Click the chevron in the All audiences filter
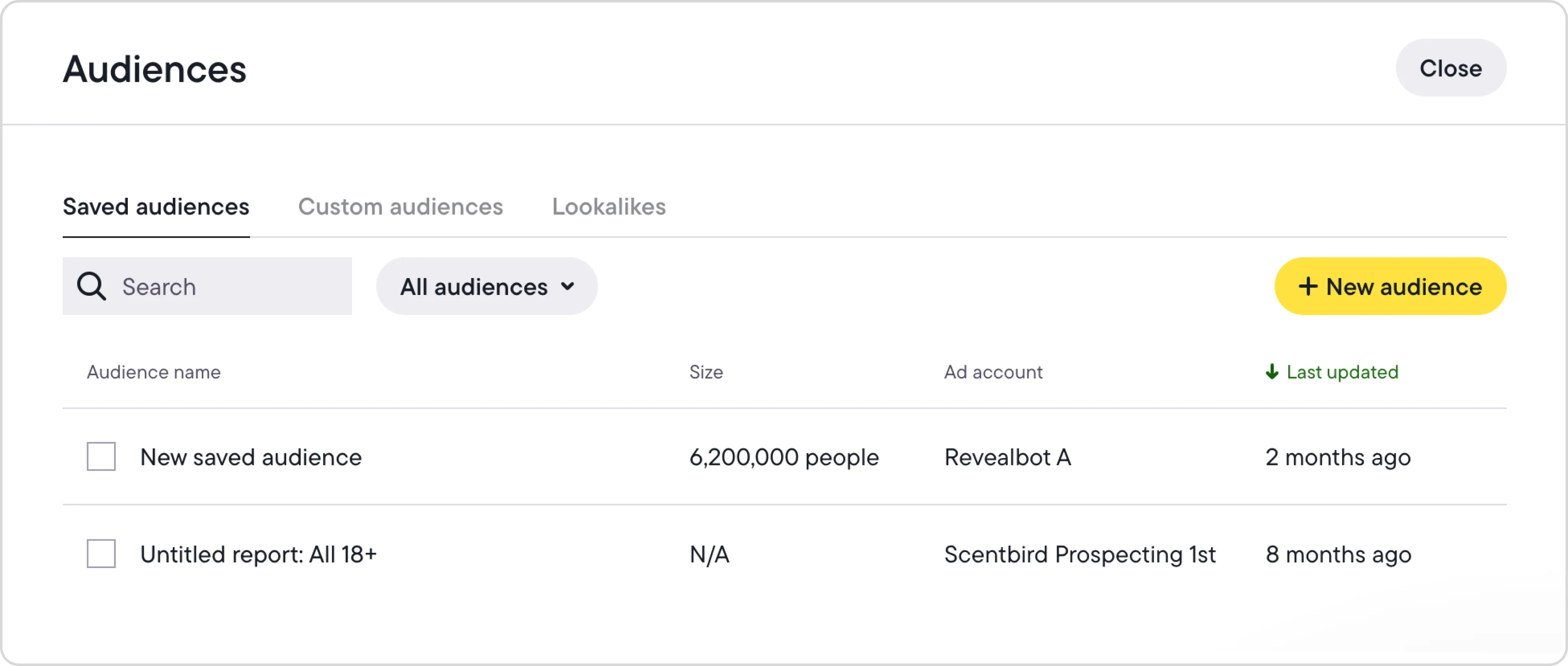Screen dimensions: 1568x666 (x=567, y=286)
